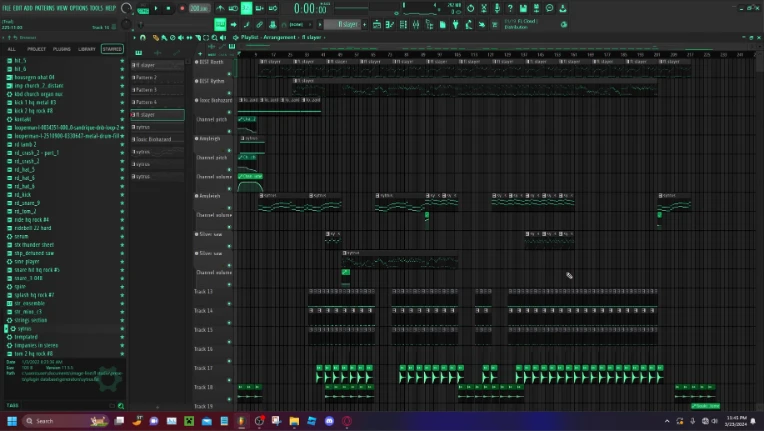Viewport: 764px width, 431px height.
Task: Click the chat bubble icon in top toolbar
Action: pos(549,8)
